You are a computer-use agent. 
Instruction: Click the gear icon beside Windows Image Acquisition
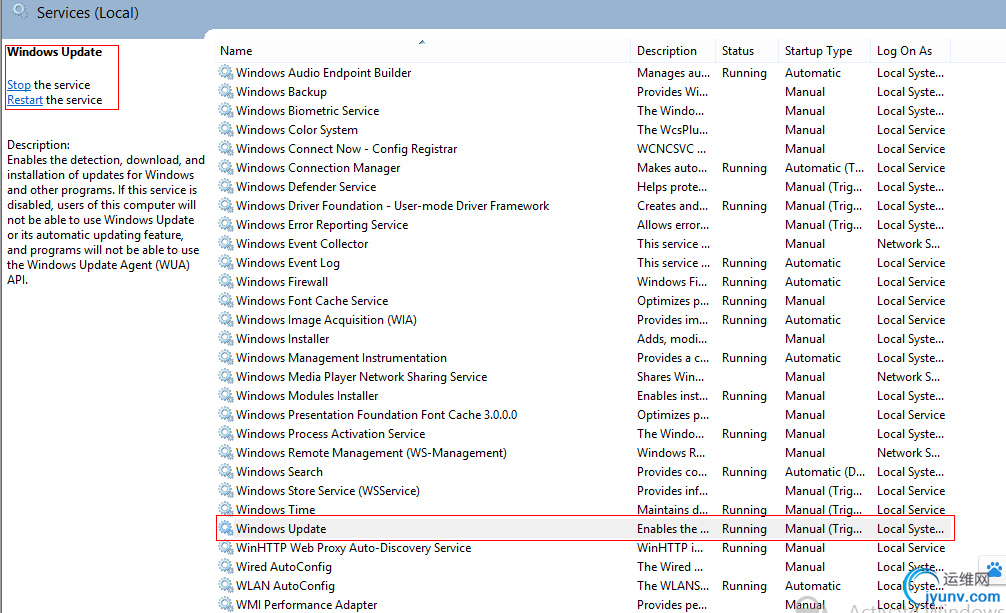[225, 319]
